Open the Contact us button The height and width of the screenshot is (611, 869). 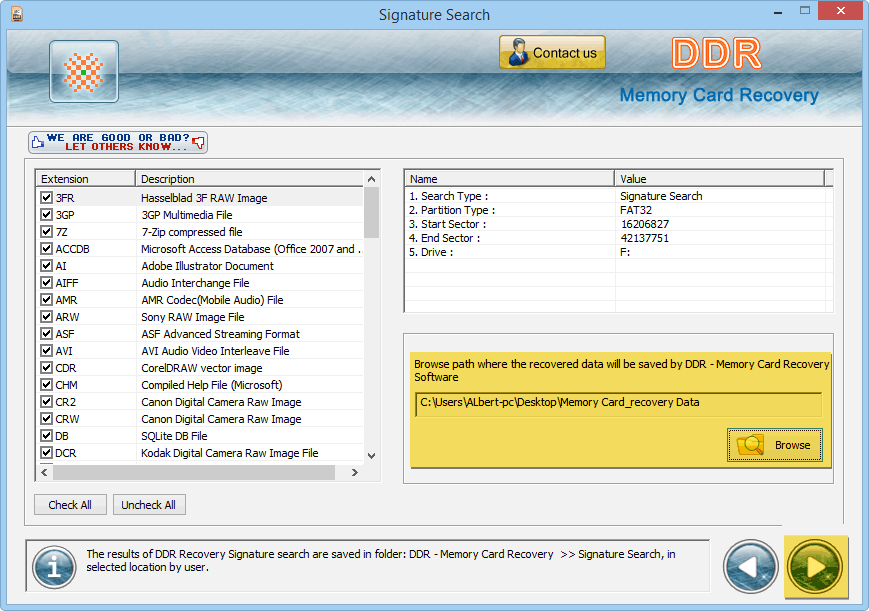[552, 53]
